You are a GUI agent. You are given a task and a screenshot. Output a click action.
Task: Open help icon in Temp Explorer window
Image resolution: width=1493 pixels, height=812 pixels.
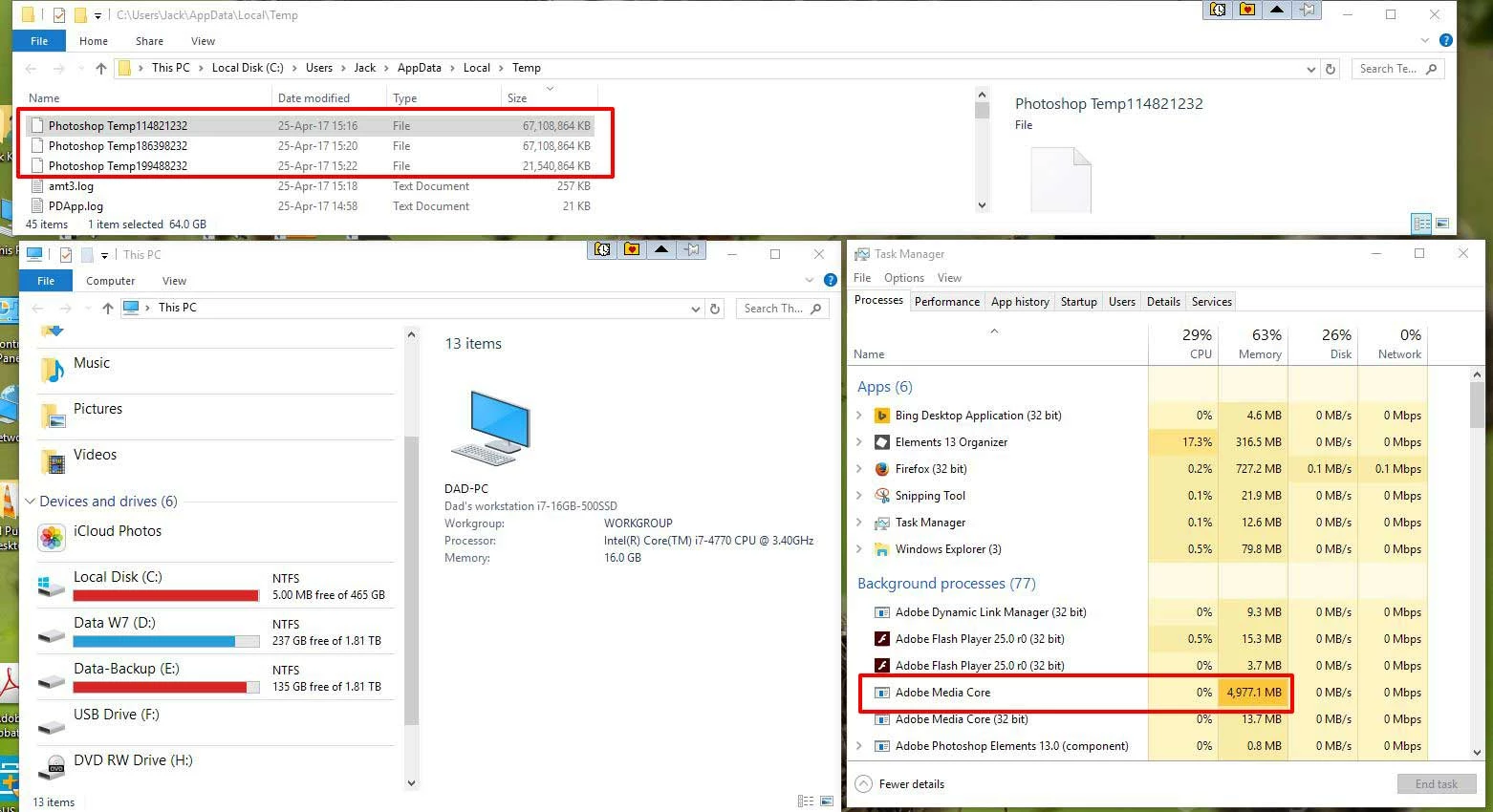[1446, 40]
